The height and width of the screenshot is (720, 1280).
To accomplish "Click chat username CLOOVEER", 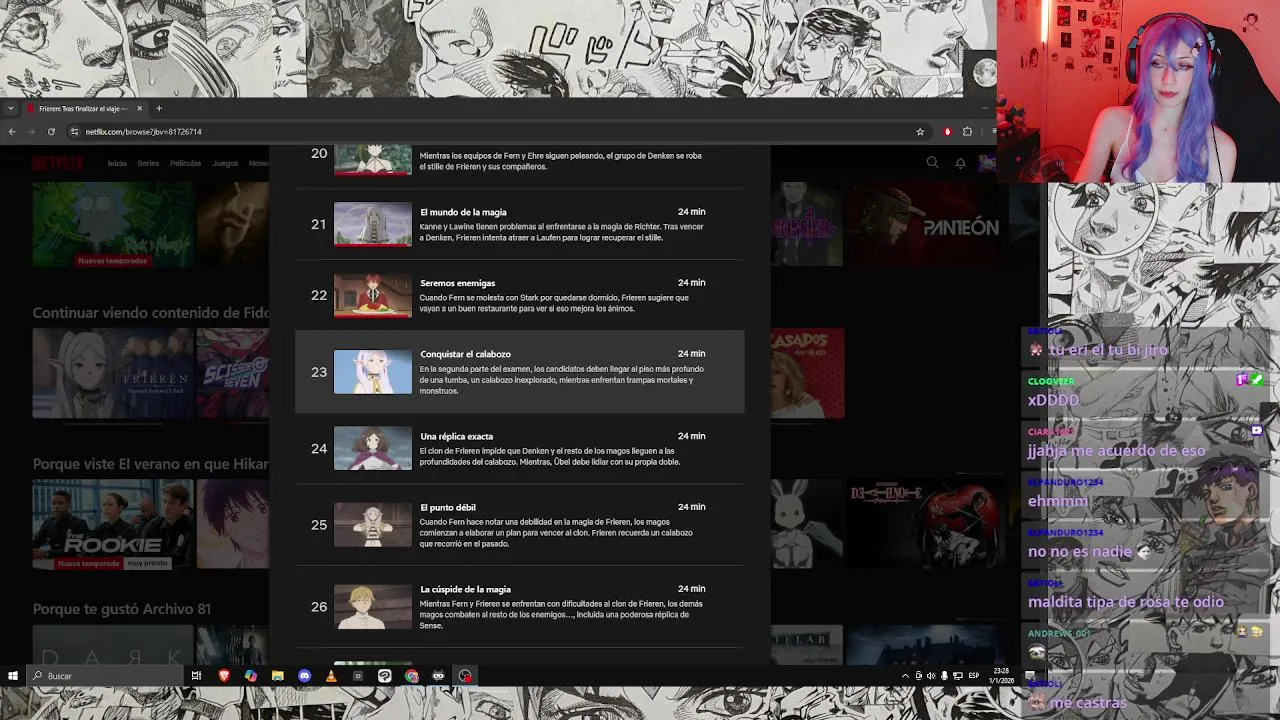I will tap(1051, 381).
